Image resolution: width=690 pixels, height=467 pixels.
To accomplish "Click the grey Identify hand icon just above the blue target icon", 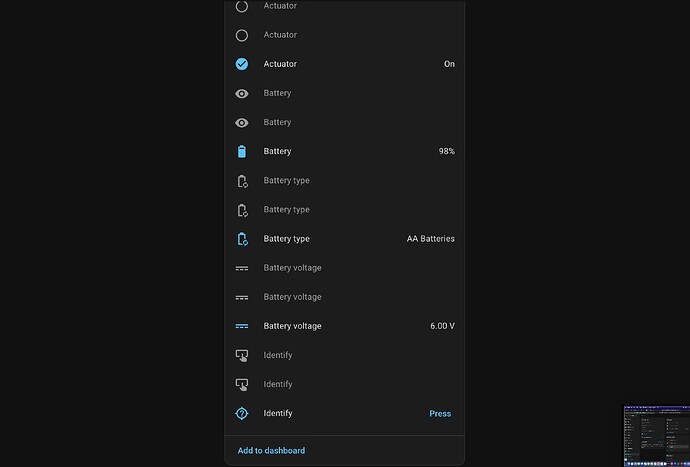I will point(242,384).
